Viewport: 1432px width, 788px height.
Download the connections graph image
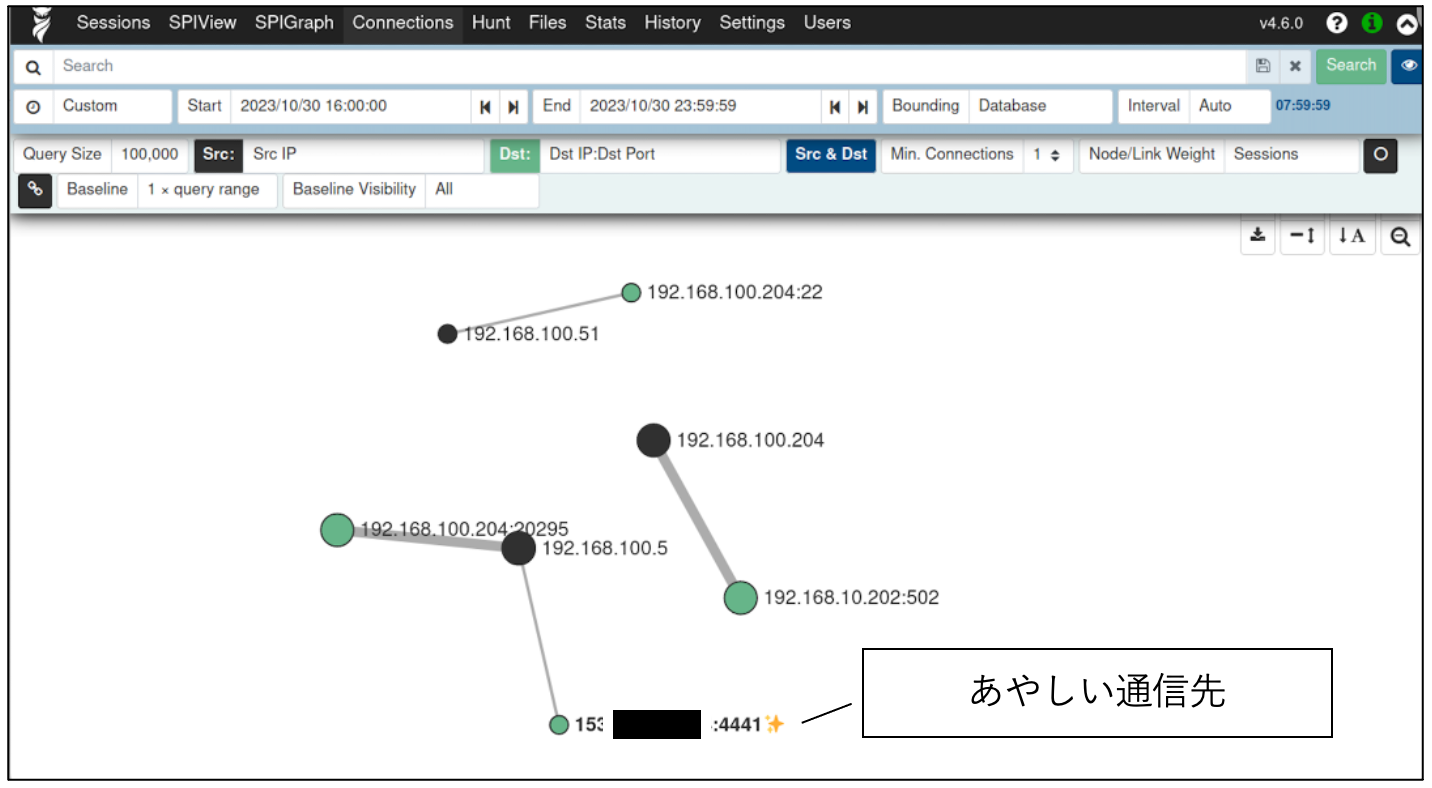(x=1258, y=236)
